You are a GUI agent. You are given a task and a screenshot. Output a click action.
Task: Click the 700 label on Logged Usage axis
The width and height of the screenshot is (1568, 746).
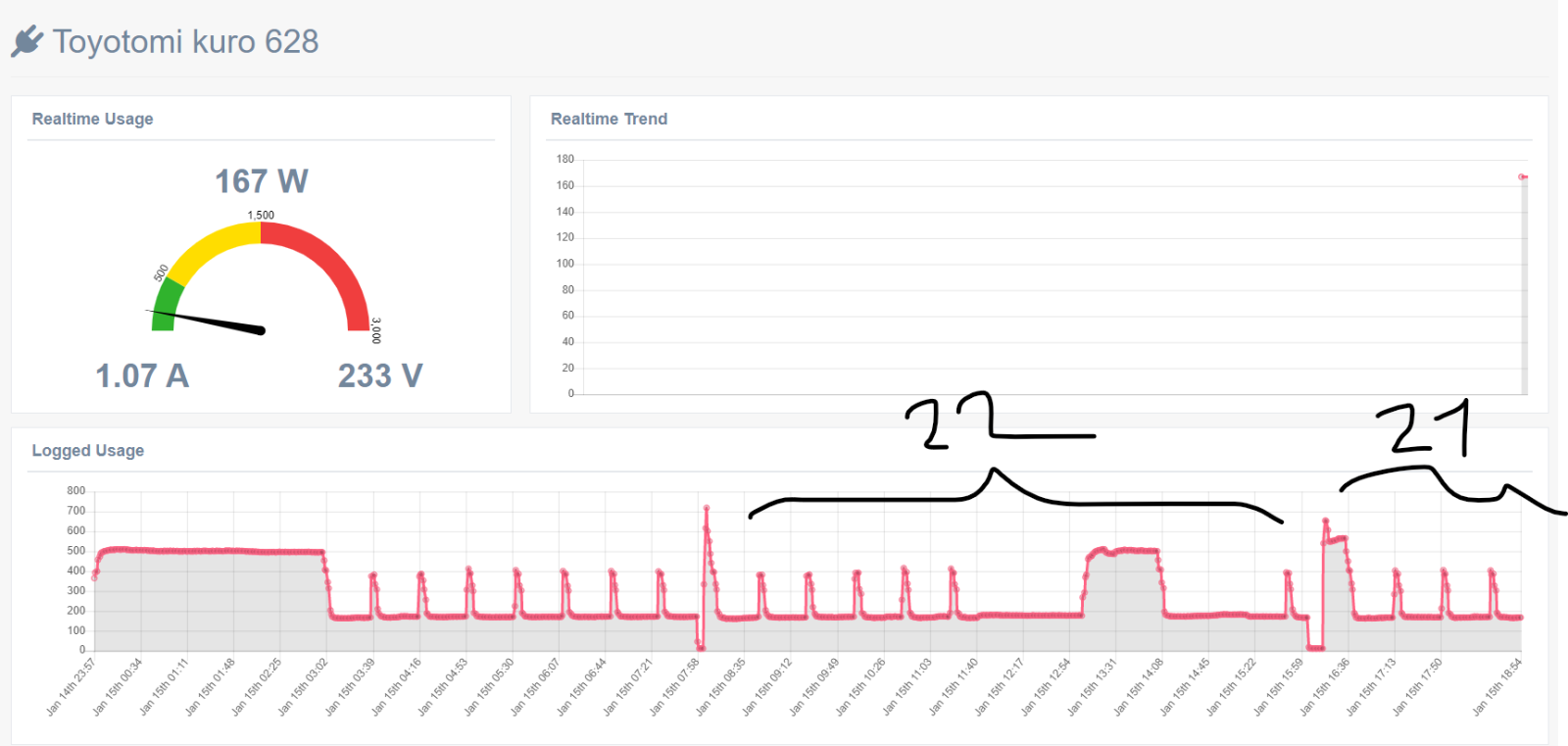pos(76,511)
